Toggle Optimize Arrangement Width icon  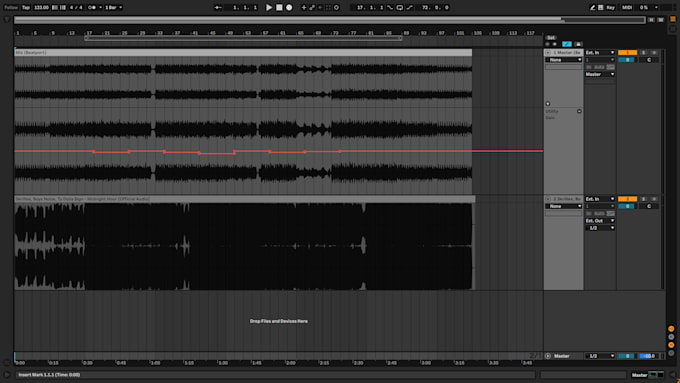click(x=660, y=20)
